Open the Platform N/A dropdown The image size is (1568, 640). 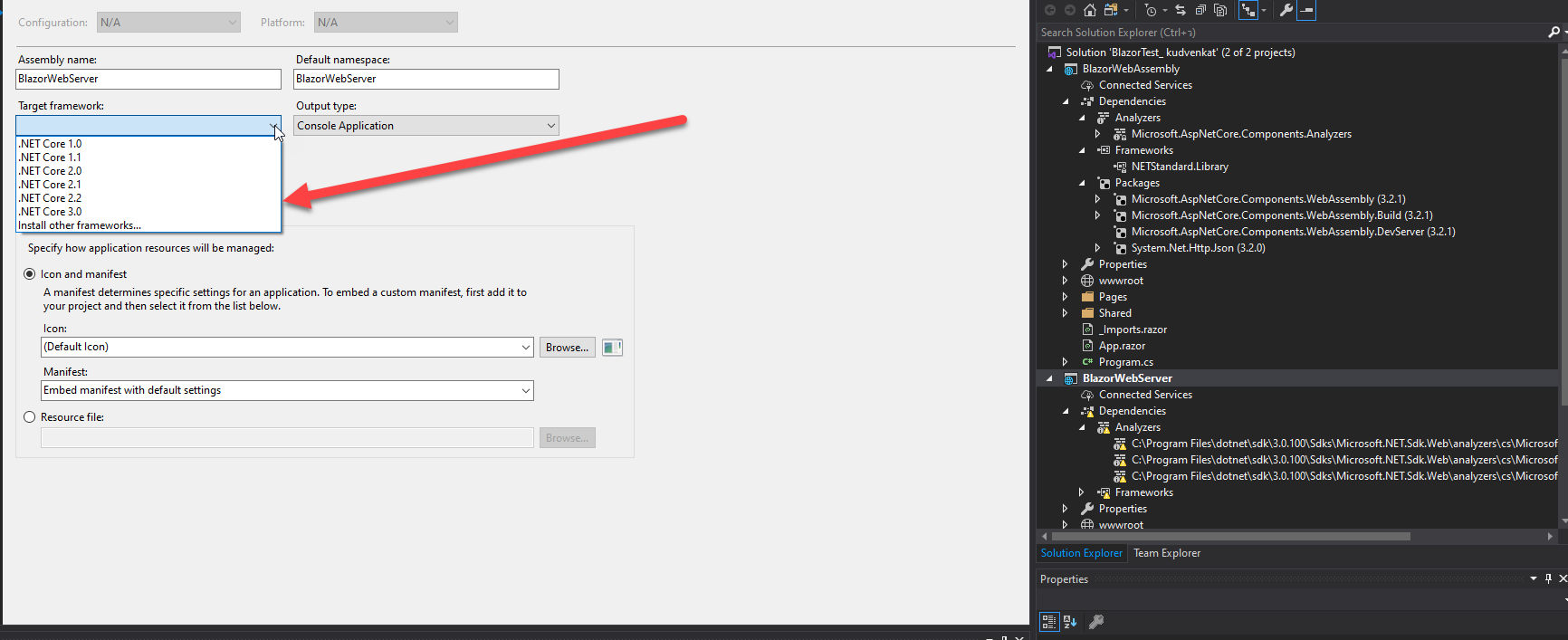[386, 23]
